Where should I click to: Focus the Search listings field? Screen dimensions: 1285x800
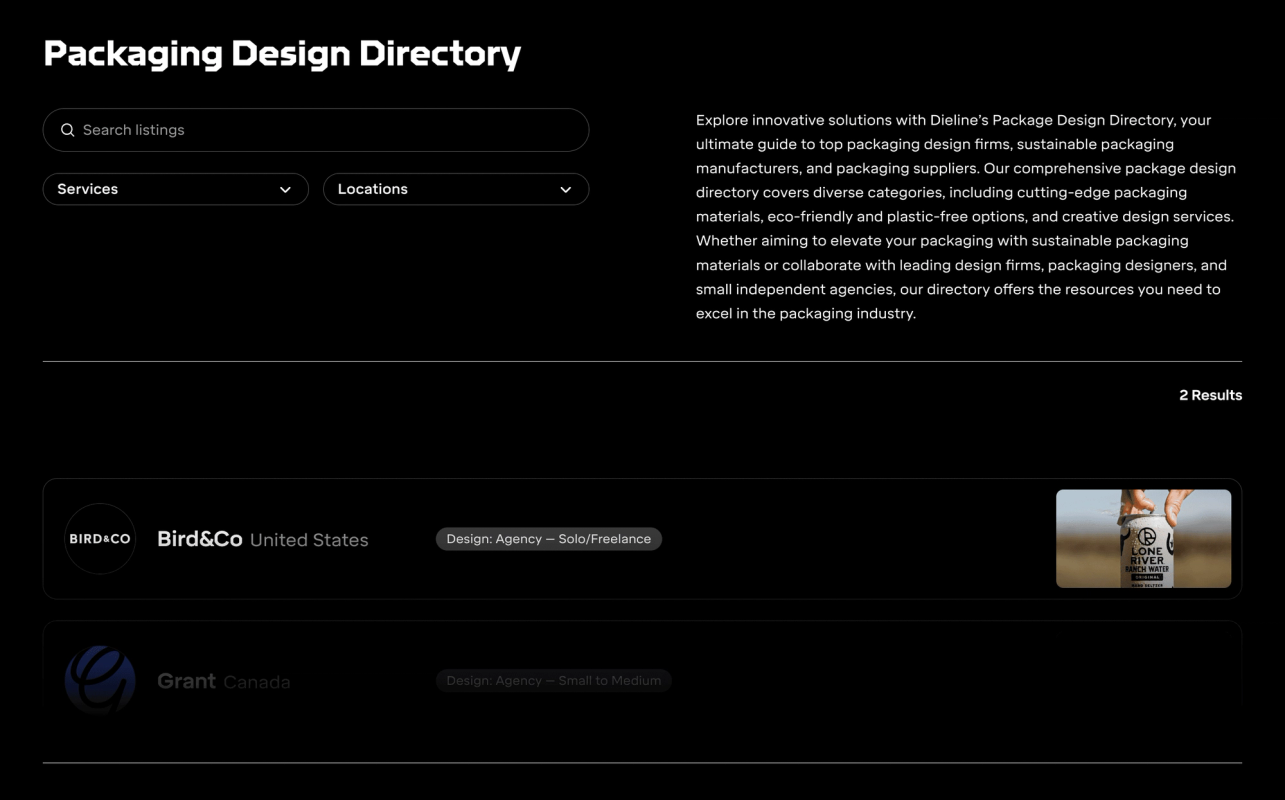pyautogui.click(x=316, y=130)
